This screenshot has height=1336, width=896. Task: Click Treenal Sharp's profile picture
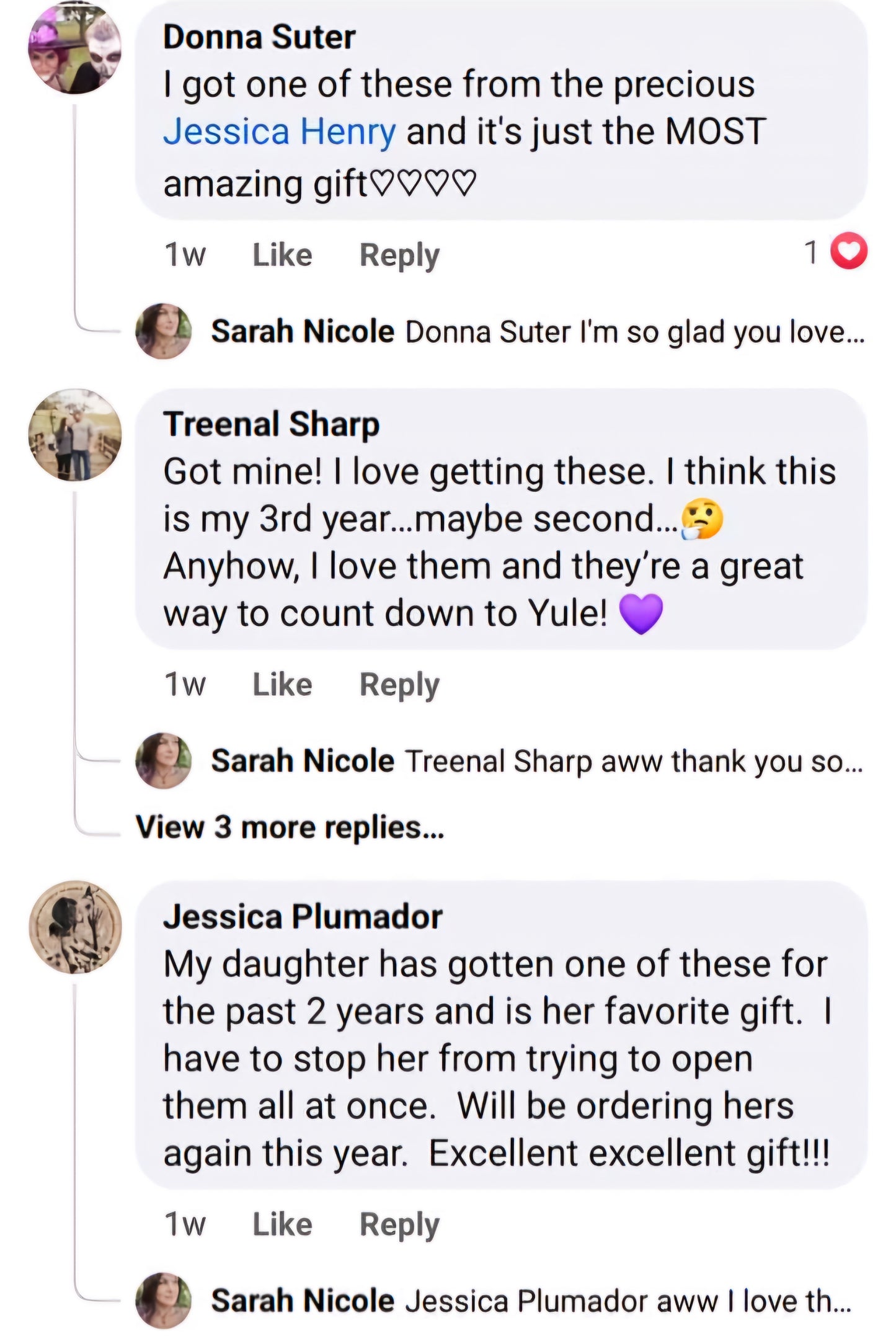75,435
